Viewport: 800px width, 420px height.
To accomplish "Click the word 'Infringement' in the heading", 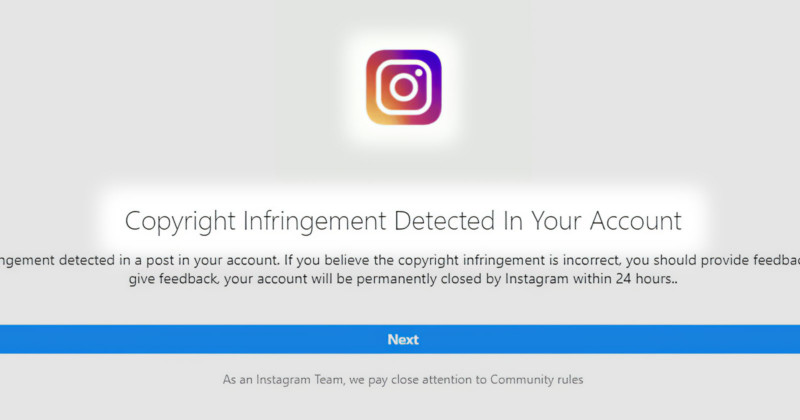I will [x=314, y=222].
